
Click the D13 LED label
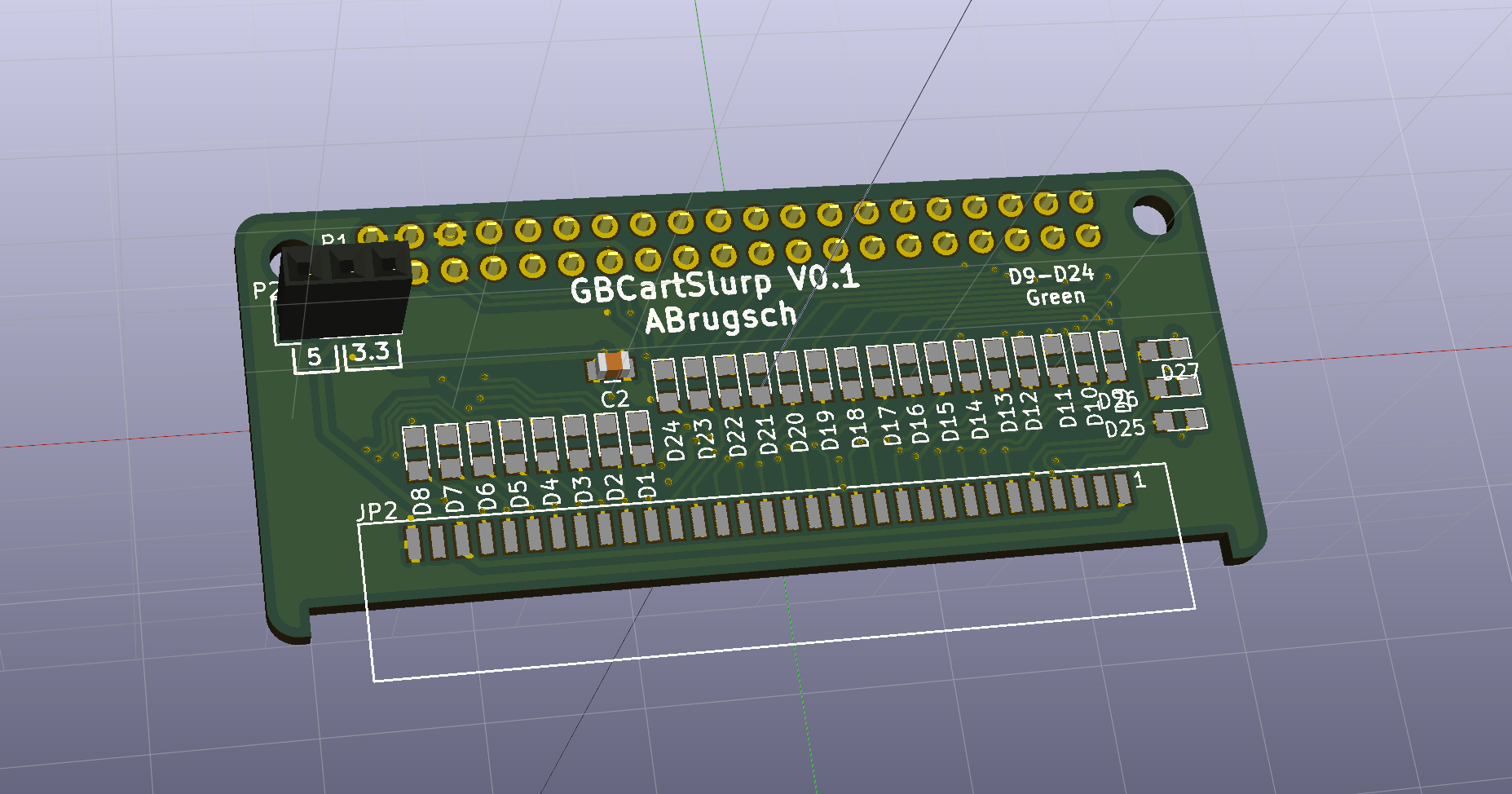(x=1007, y=413)
